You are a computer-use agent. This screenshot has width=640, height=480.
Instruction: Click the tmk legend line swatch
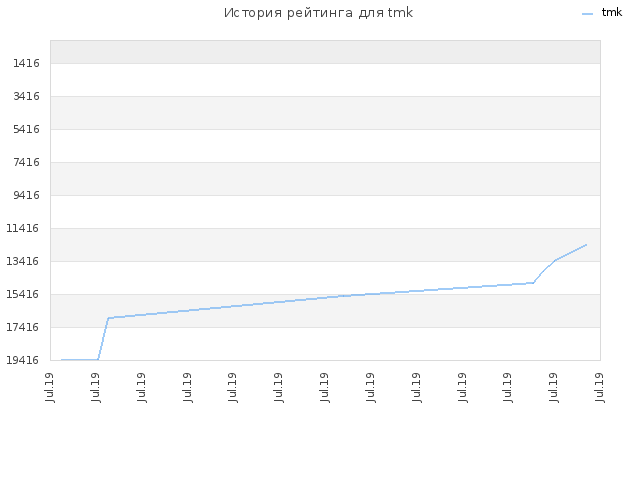(587, 14)
